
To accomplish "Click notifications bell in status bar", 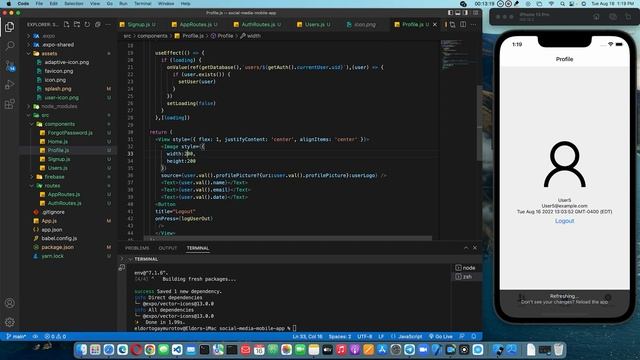I will tap(474, 337).
